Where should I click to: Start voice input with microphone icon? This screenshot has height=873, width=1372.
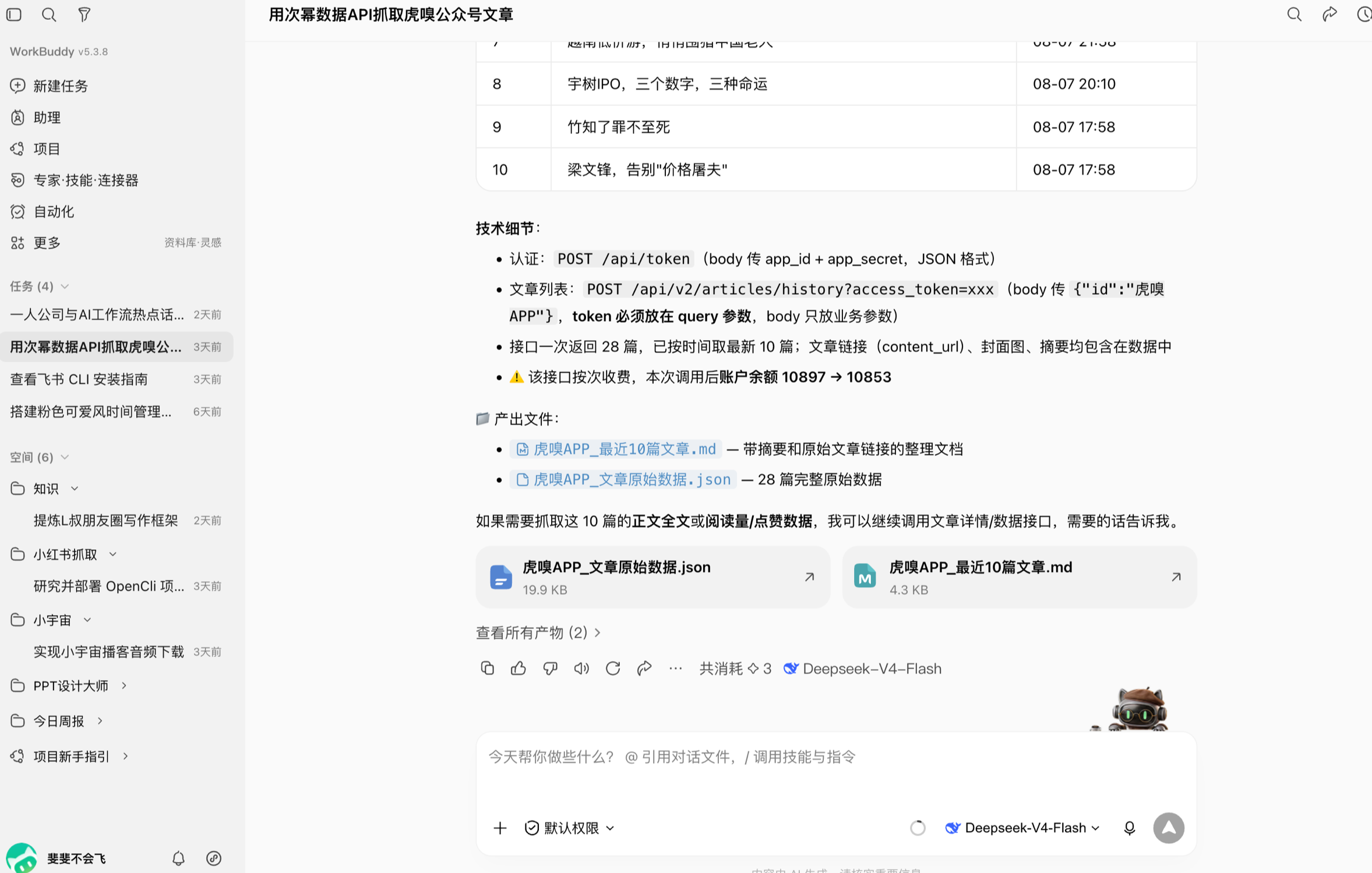click(1129, 828)
